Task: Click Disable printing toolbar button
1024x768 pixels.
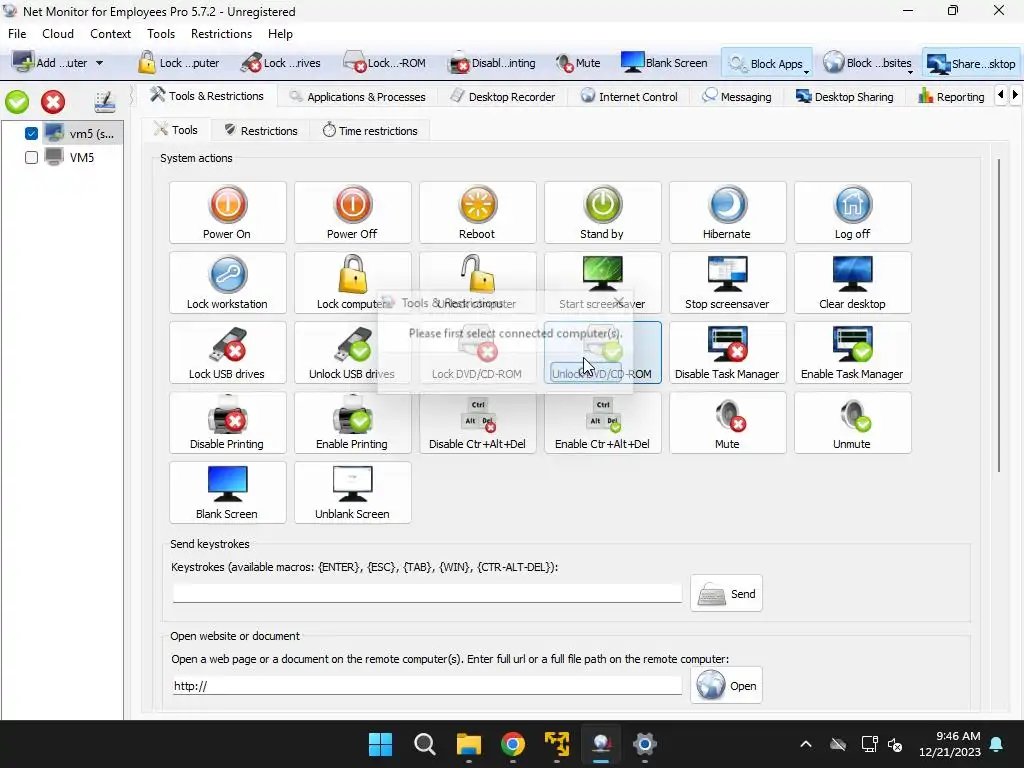Action: tap(492, 63)
